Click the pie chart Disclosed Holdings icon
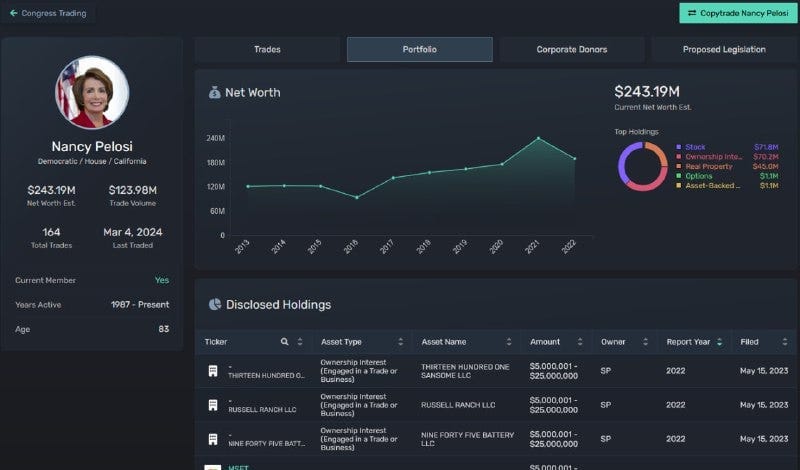 click(x=215, y=304)
